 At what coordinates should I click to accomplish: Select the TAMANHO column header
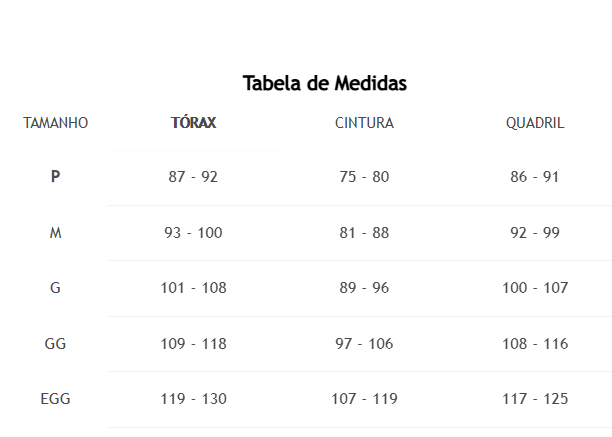tap(56, 123)
